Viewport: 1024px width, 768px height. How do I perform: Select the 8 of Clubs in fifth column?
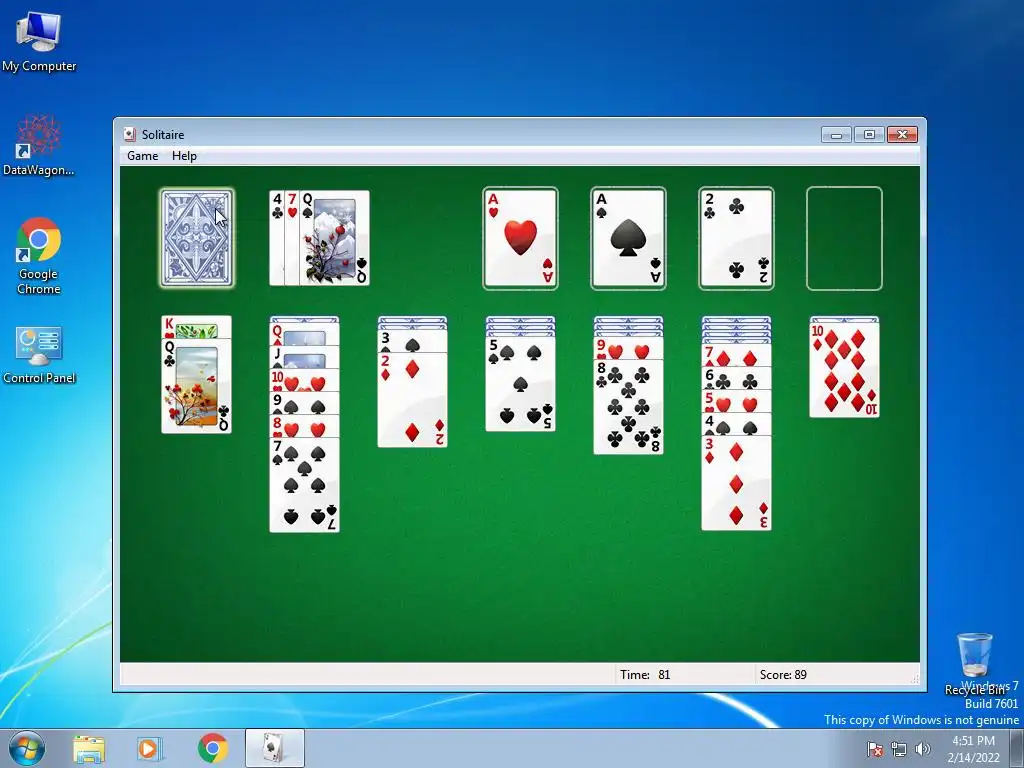coord(628,408)
